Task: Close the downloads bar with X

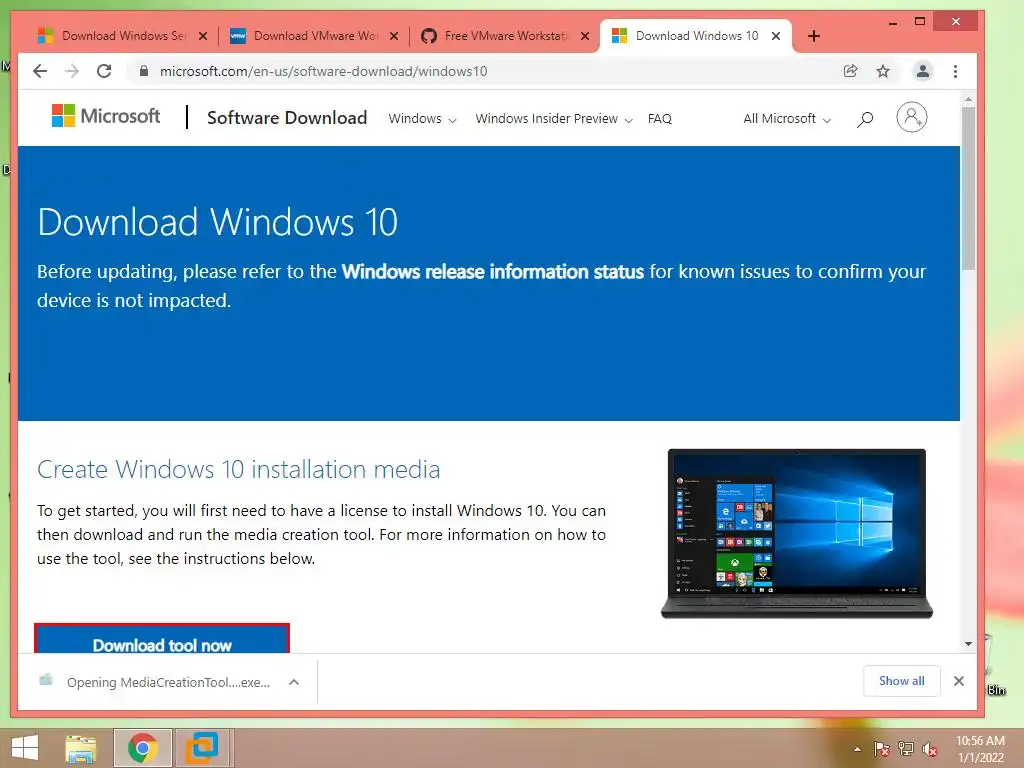Action: click(959, 681)
